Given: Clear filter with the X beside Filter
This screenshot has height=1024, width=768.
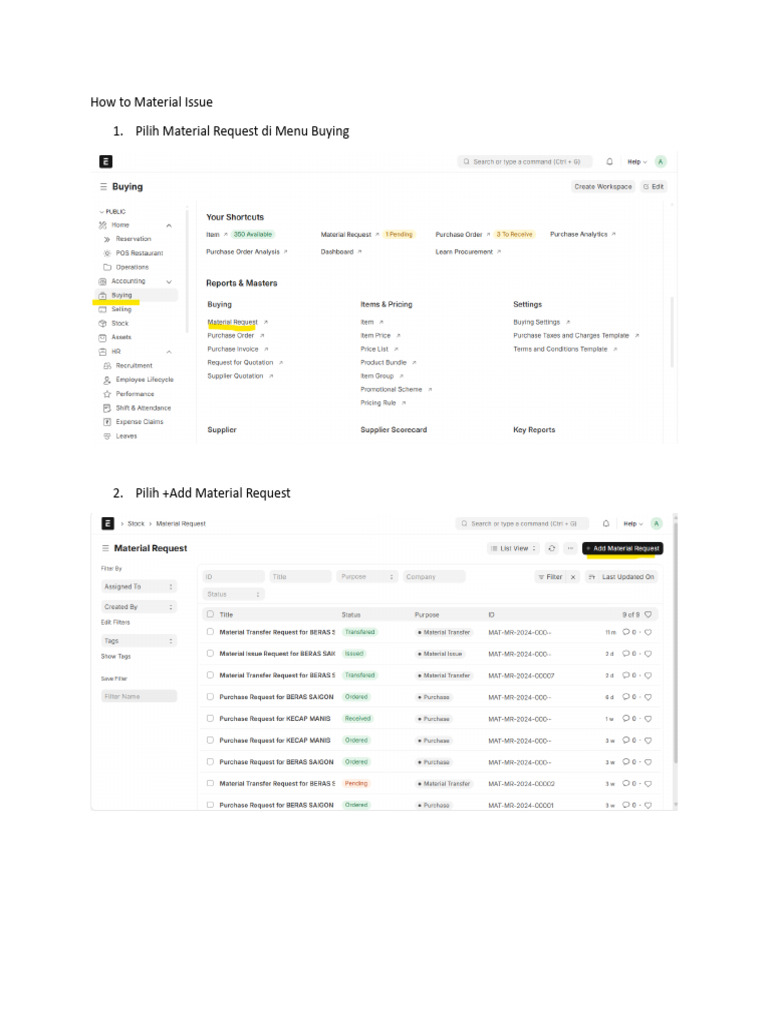Looking at the screenshot, I should pyautogui.click(x=573, y=577).
